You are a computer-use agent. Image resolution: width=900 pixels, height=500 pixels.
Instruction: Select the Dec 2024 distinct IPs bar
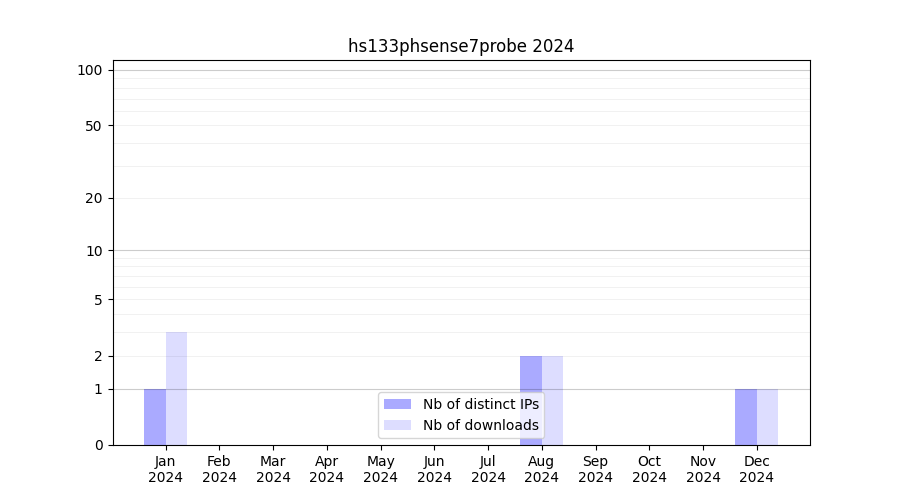click(x=746, y=417)
